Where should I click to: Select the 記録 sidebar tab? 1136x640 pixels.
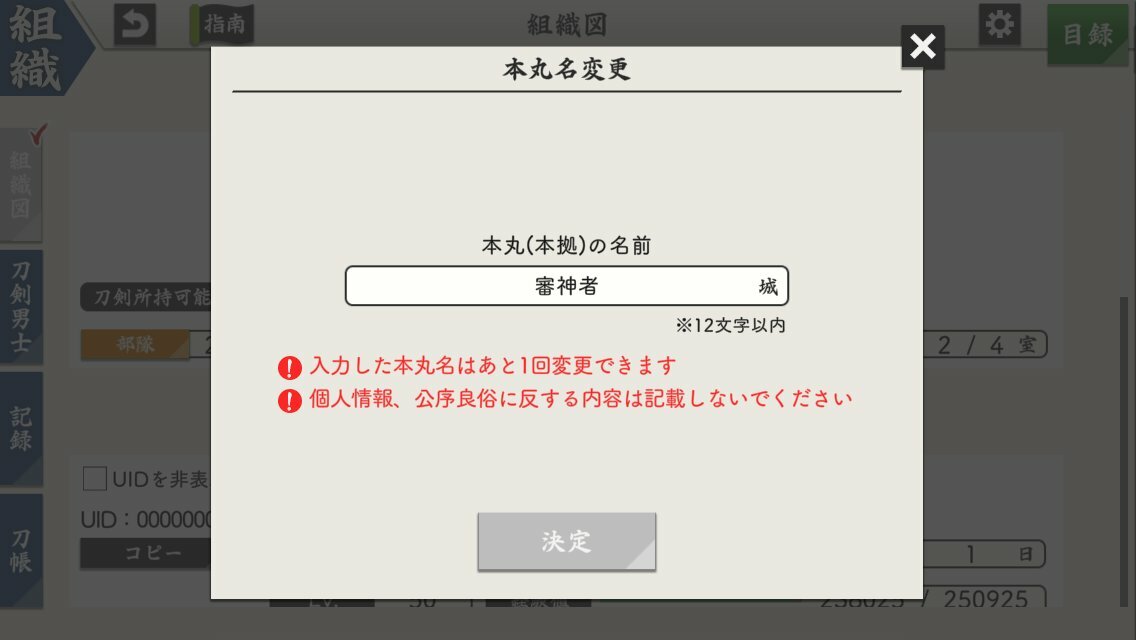21,428
